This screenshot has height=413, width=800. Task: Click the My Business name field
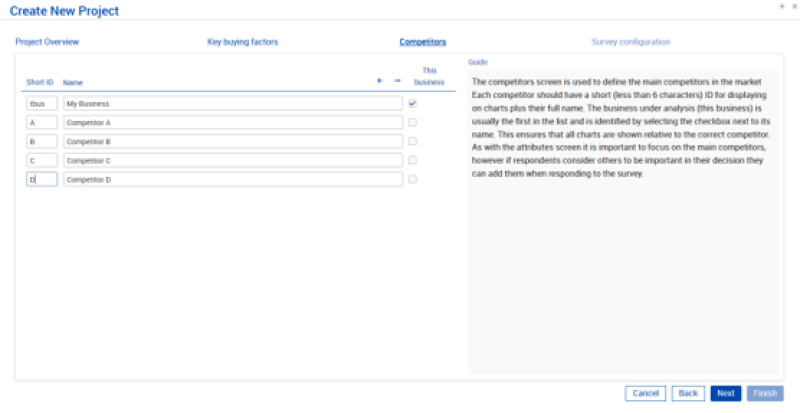[x=232, y=103]
